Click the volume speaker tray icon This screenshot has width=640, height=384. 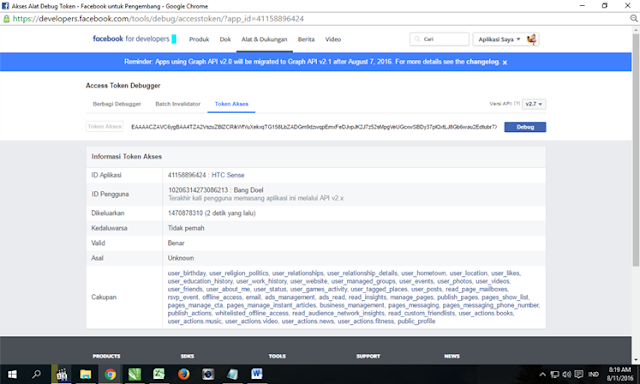click(567, 375)
